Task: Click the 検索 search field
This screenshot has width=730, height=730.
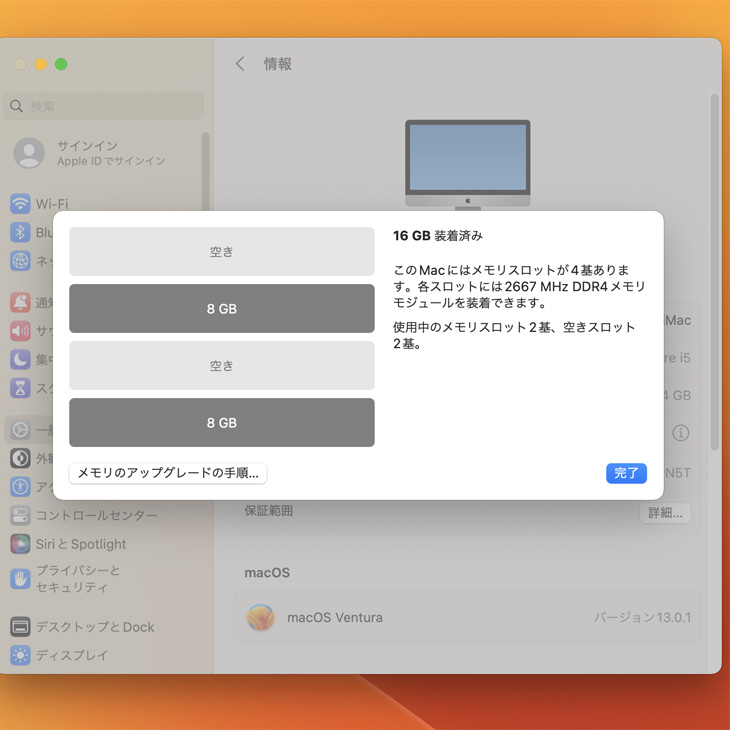Action: click(103, 106)
